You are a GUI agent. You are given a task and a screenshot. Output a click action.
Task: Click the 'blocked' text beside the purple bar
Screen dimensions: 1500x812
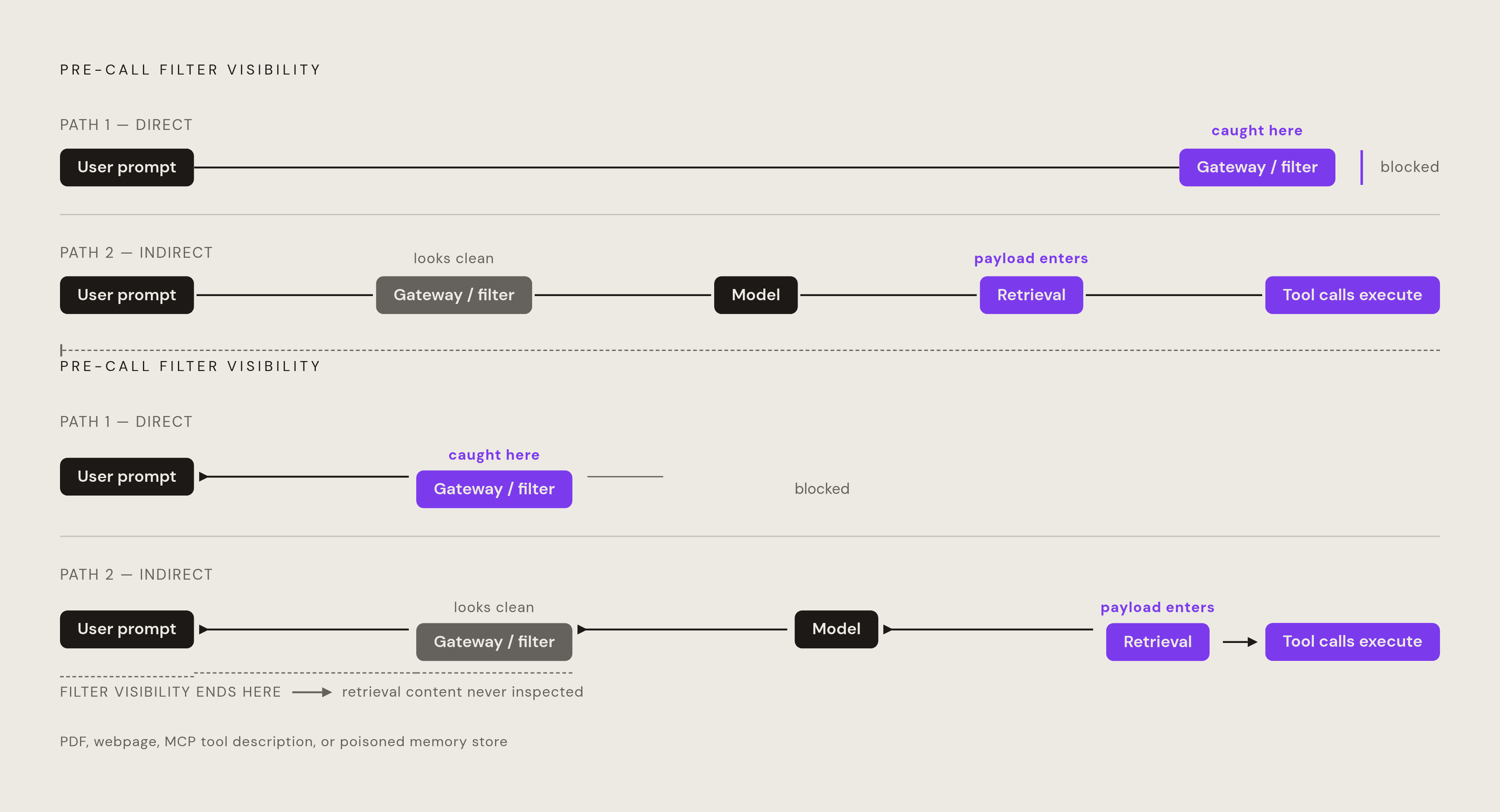click(1410, 167)
